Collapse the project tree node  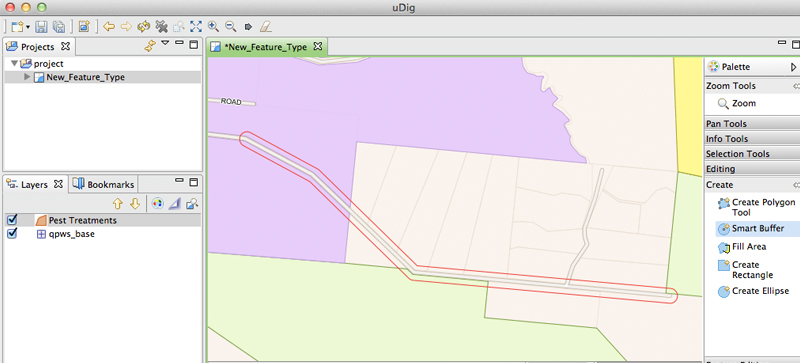[x=14, y=64]
